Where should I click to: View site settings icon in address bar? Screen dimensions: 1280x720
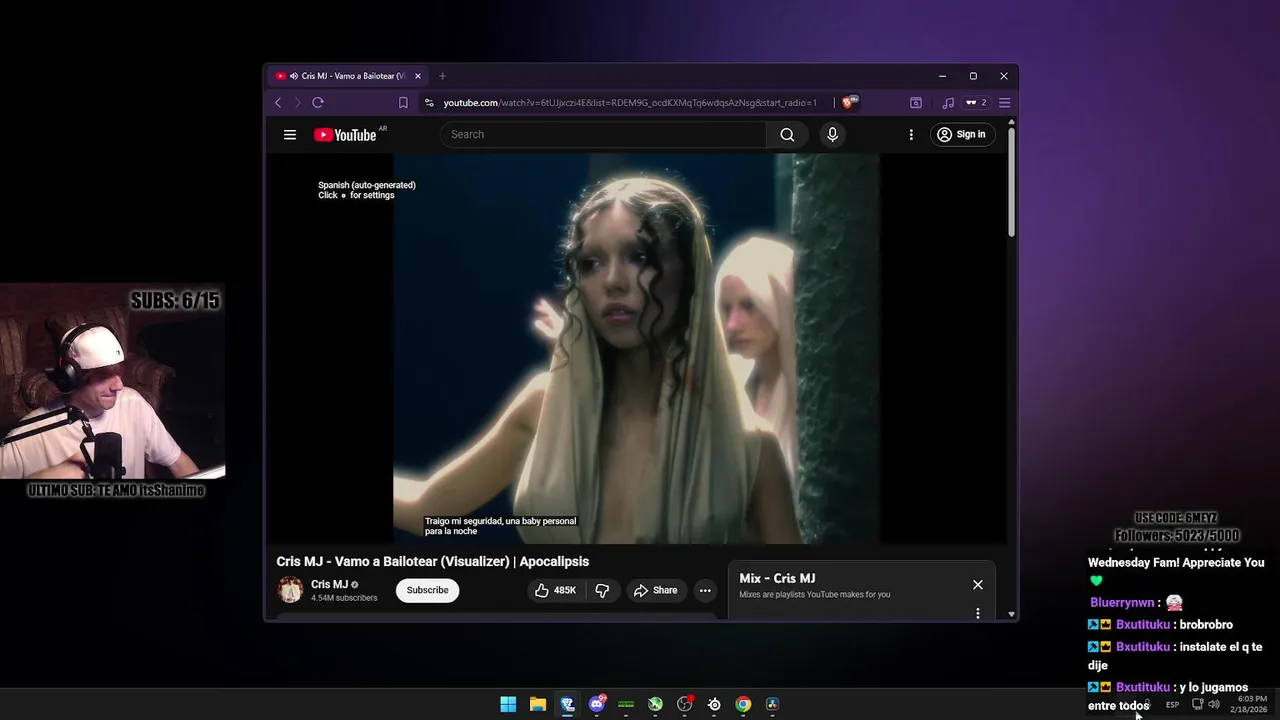[429, 102]
